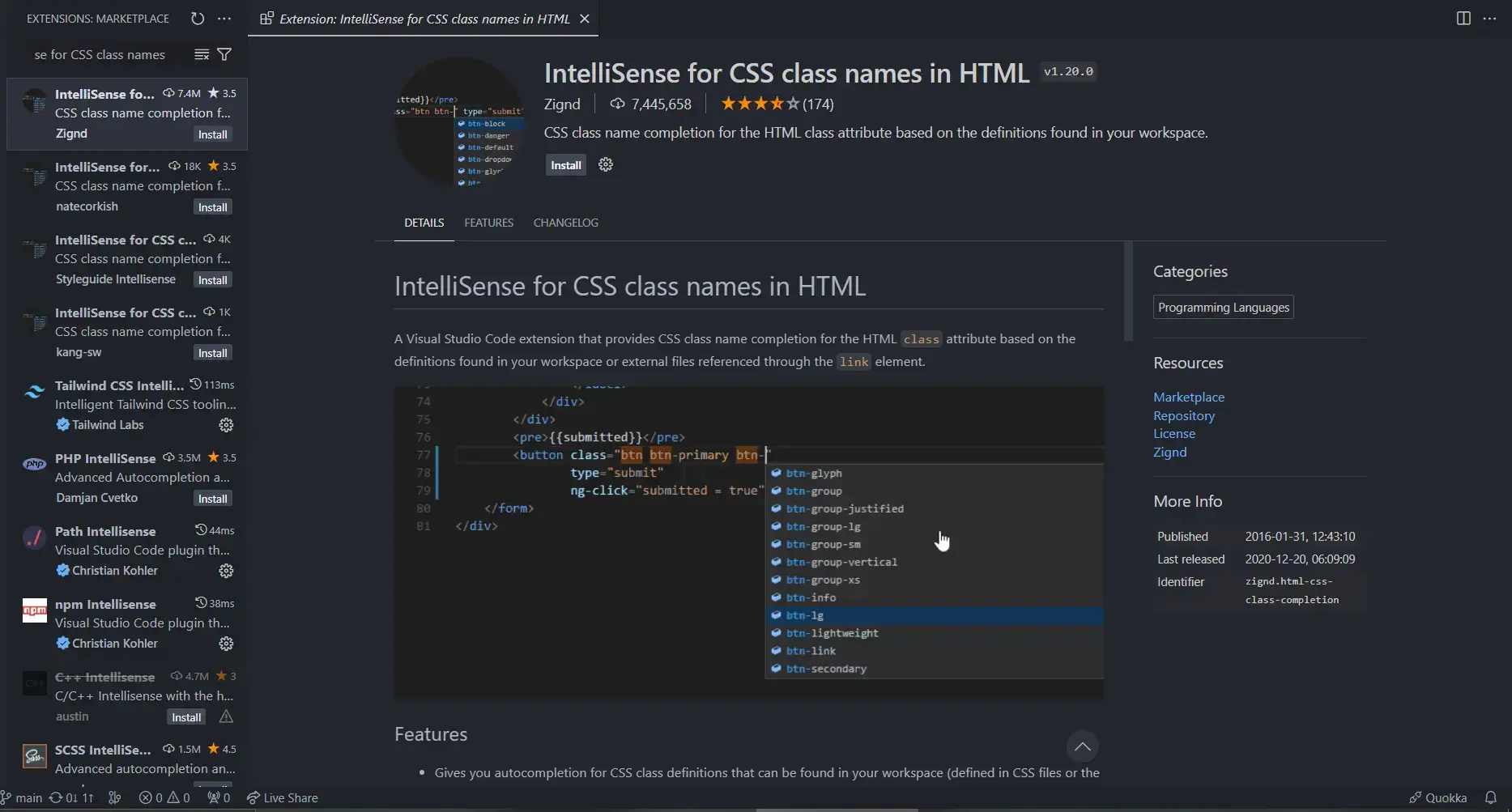
Task: Install the C/C++ Intellisense by austin
Action: [x=186, y=717]
